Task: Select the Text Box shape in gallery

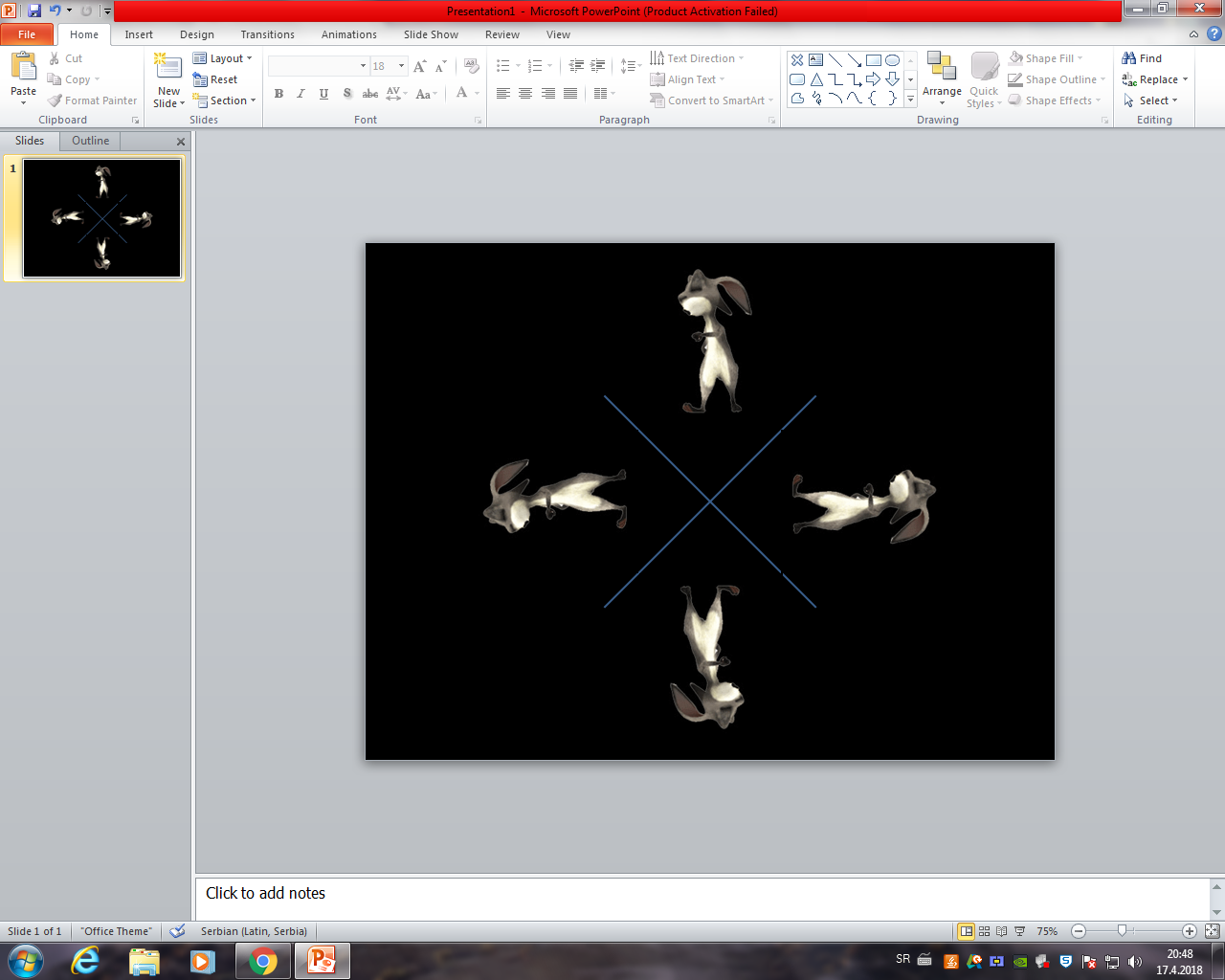Action: [x=815, y=60]
